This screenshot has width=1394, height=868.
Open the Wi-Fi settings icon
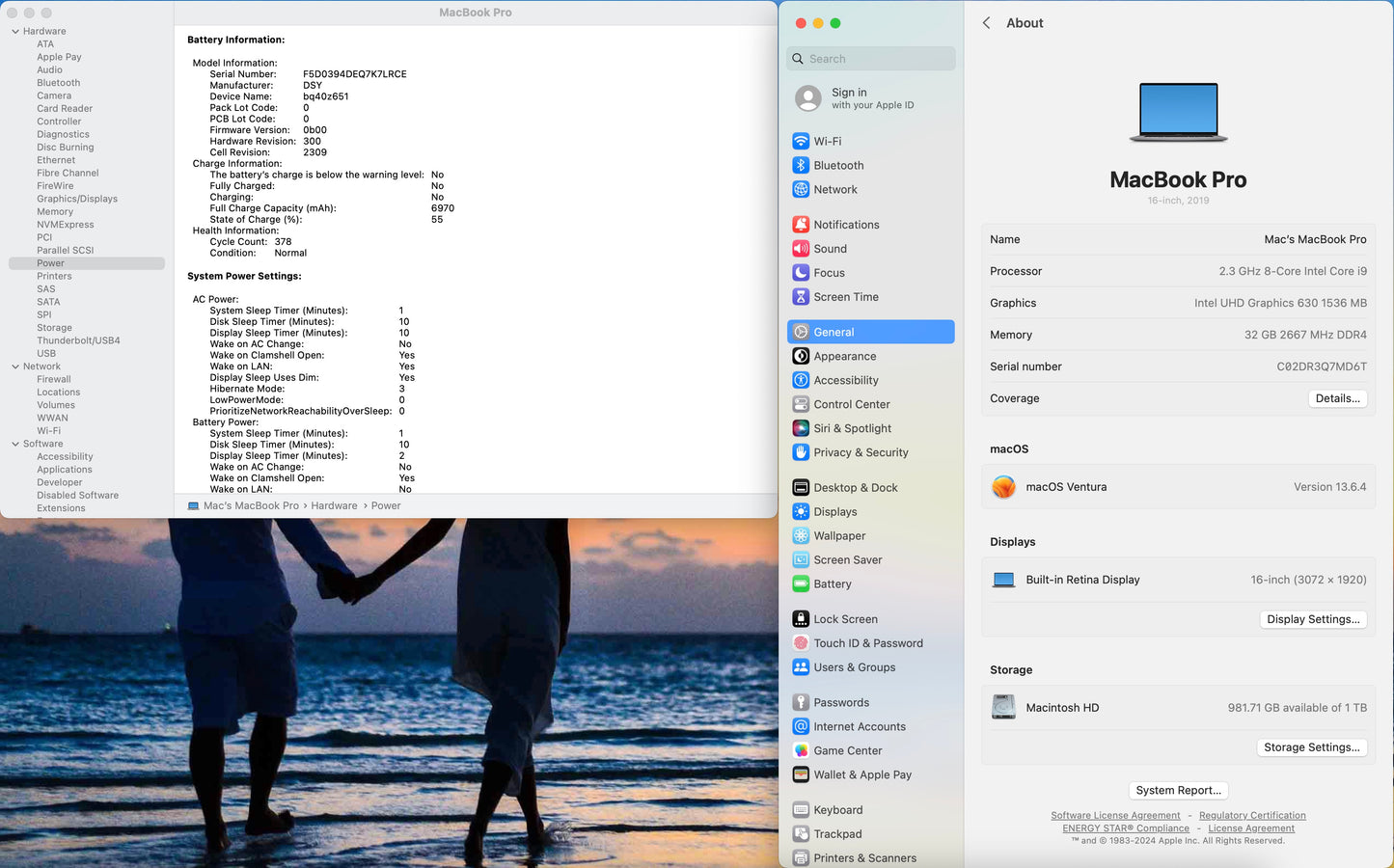(x=801, y=142)
